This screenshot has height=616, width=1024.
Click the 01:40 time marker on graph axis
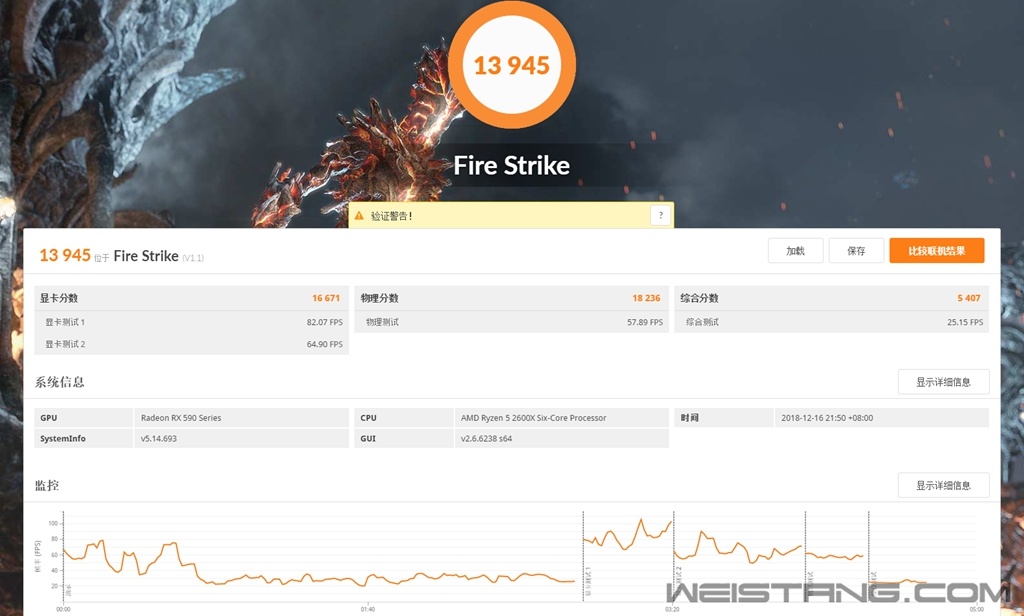click(x=368, y=609)
